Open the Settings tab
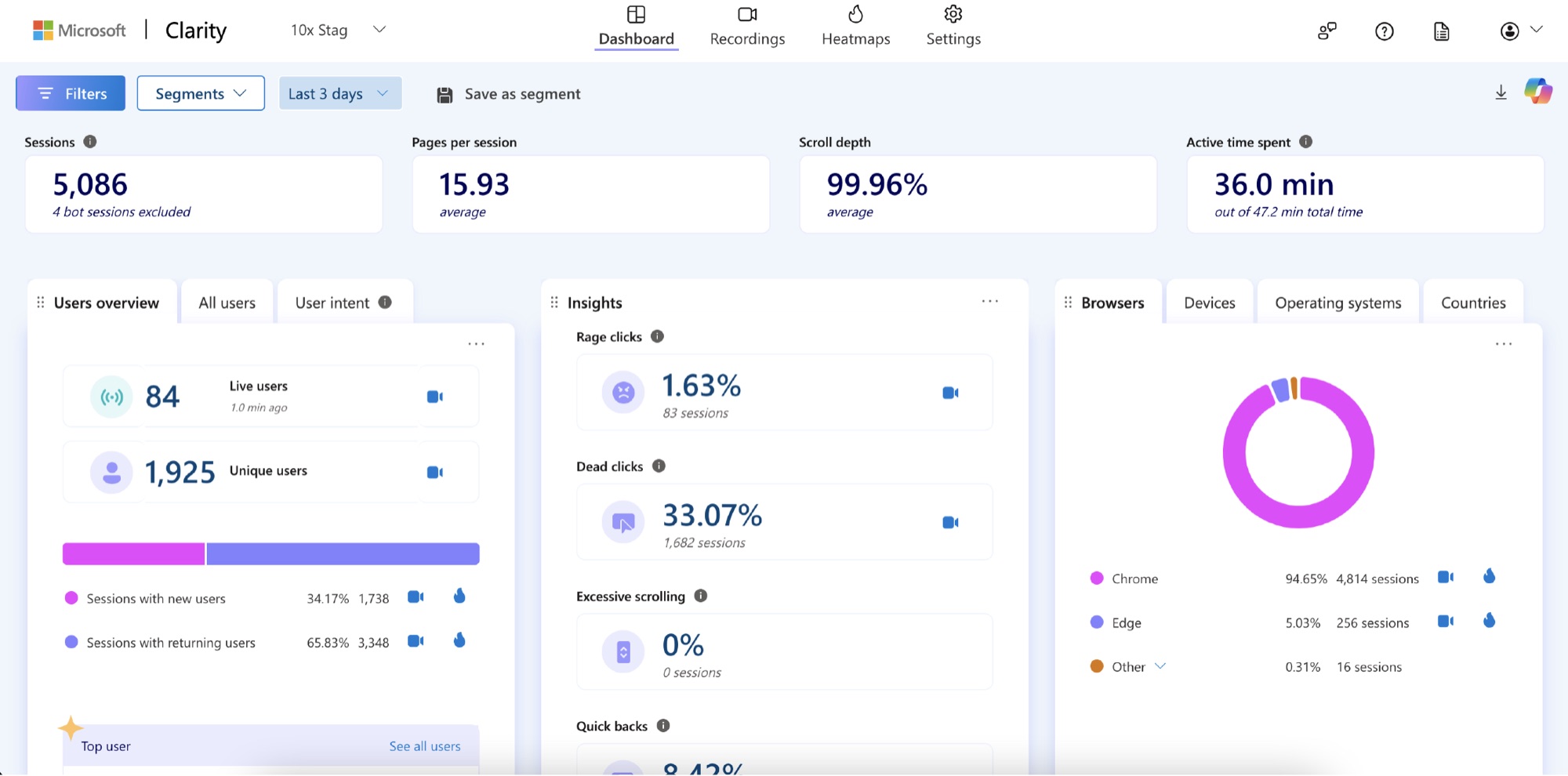The width and height of the screenshot is (1568, 776). 953,27
